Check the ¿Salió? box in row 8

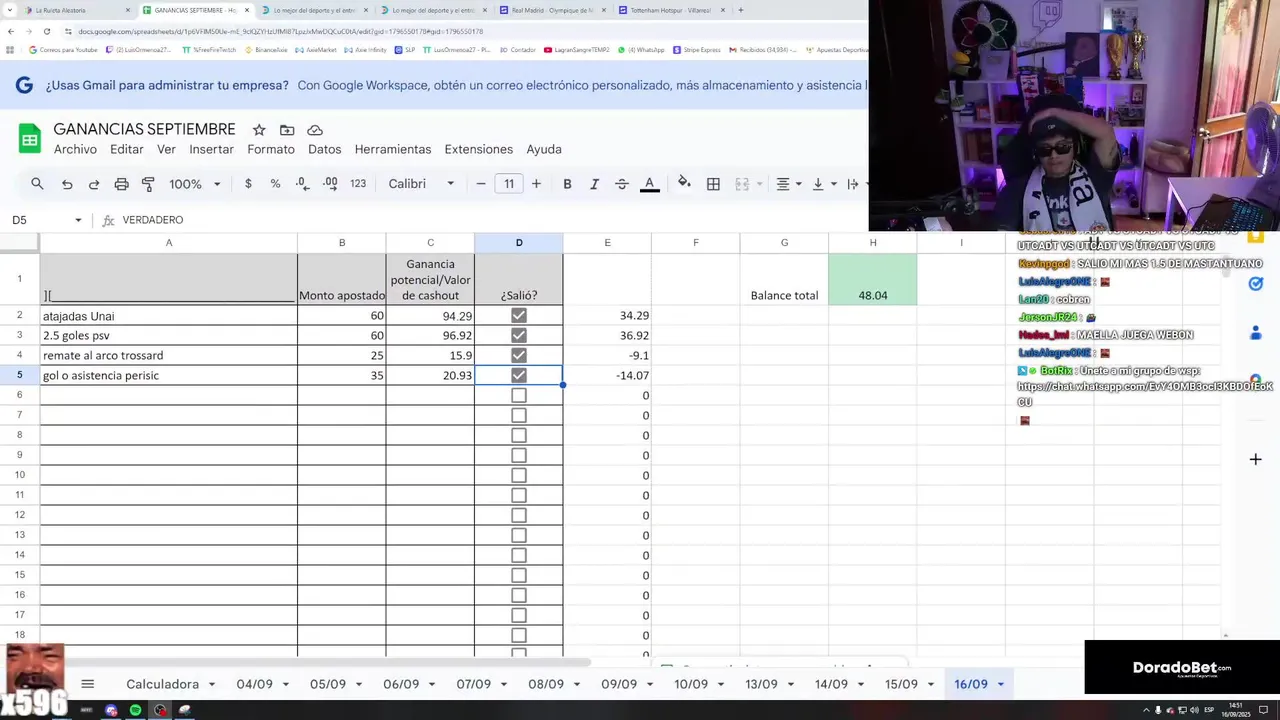point(519,435)
